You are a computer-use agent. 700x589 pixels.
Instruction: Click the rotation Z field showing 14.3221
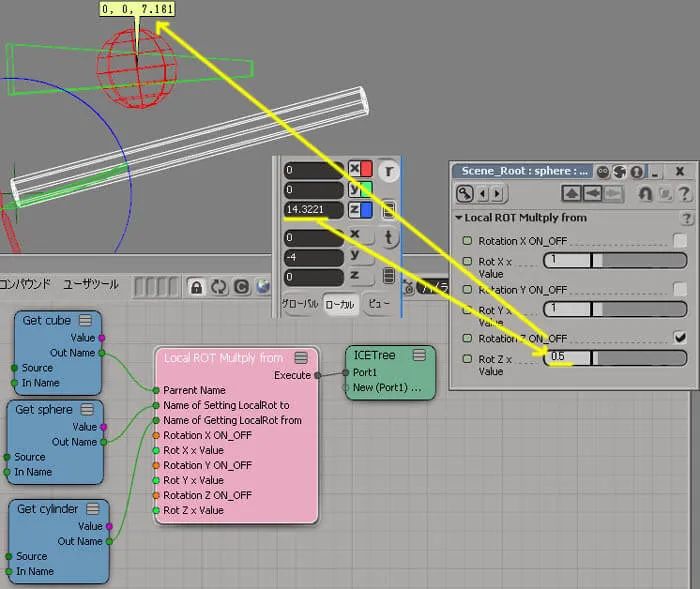pyautogui.click(x=313, y=209)
